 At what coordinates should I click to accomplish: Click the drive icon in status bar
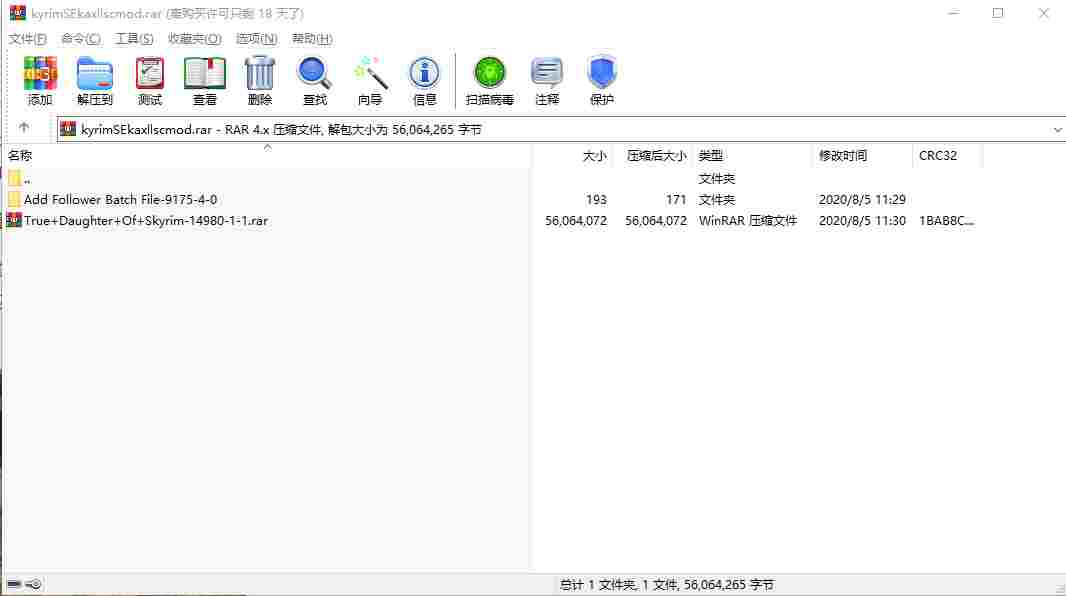14,584
